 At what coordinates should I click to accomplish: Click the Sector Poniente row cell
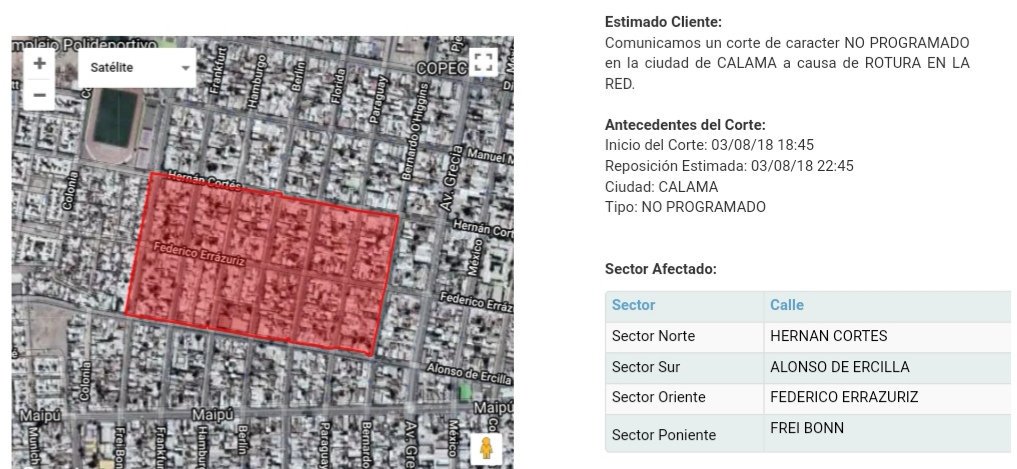[x=684, y=433]
